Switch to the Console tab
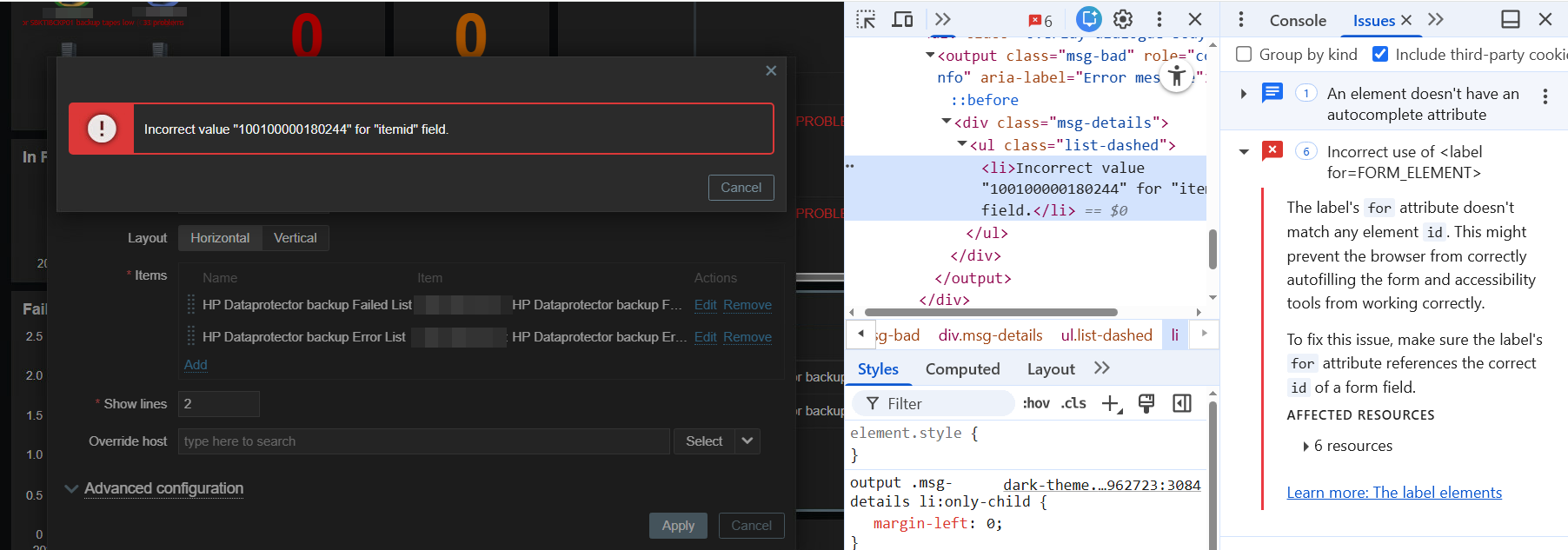Viewport: 1568px width, 550px height. [x=1297, y=21]
